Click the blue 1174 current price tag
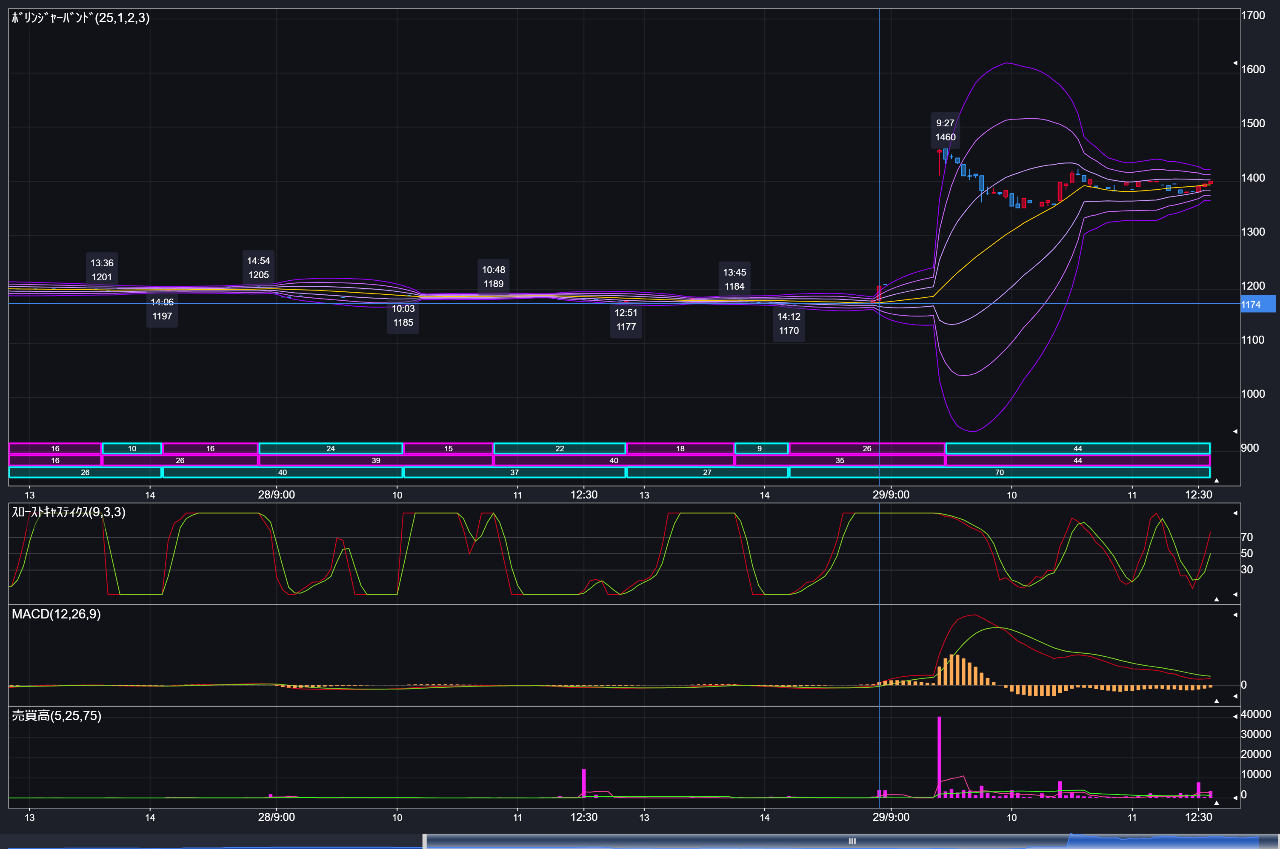The height and width of the screenshot is (849, 1280). point(1257,305)
